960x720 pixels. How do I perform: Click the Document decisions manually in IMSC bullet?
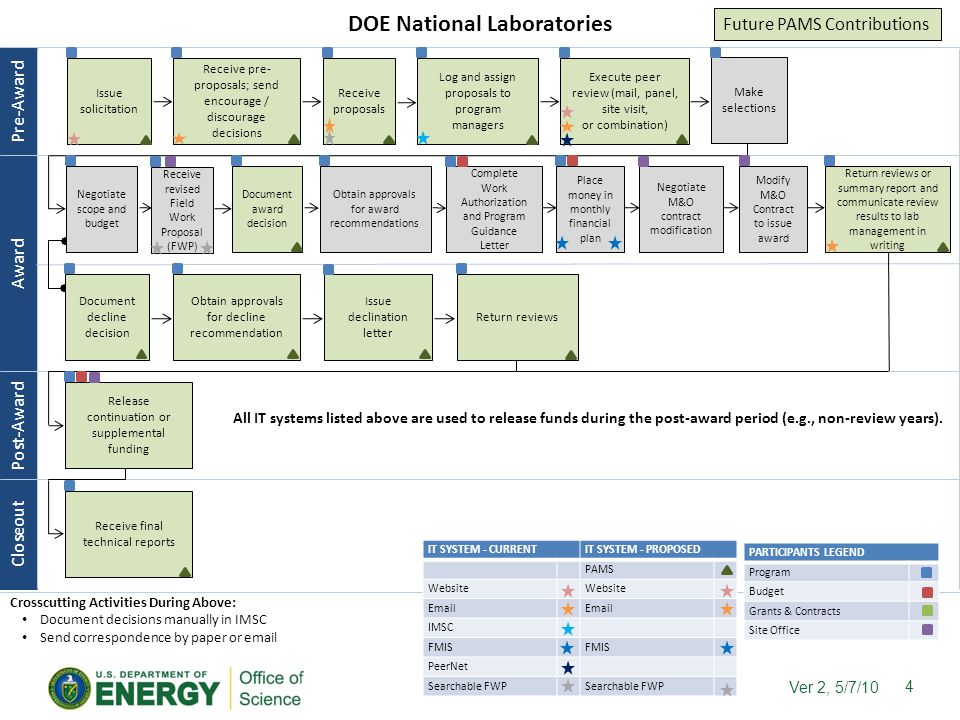[x=153, y=620]
